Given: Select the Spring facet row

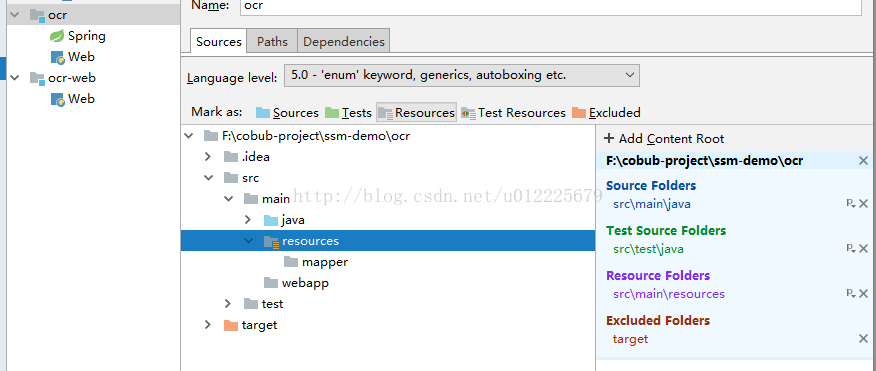Looking at the screenshot, I should pos(93,36).
